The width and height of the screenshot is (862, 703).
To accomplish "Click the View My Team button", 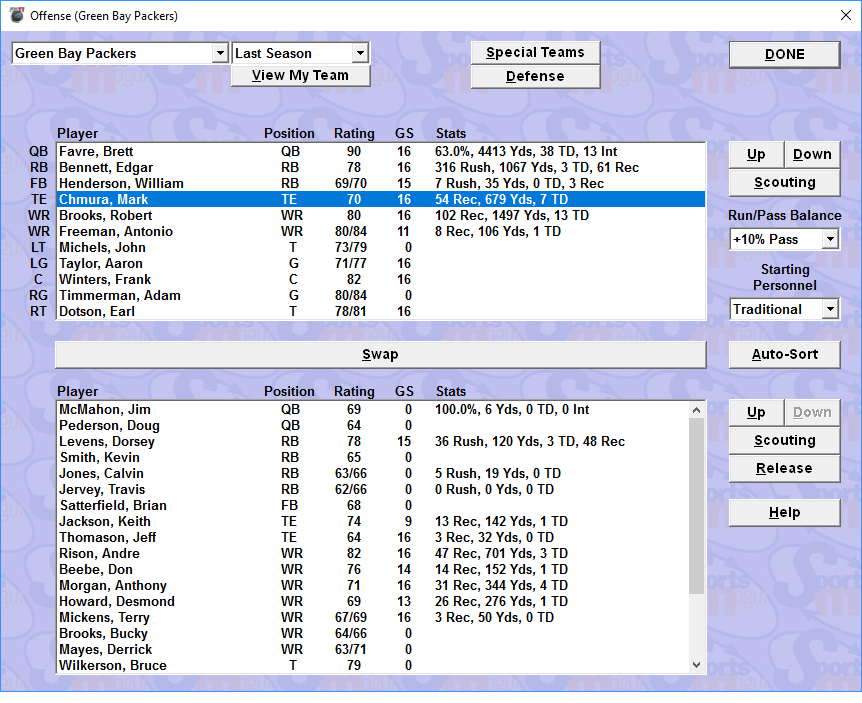I will click(301, 75).
